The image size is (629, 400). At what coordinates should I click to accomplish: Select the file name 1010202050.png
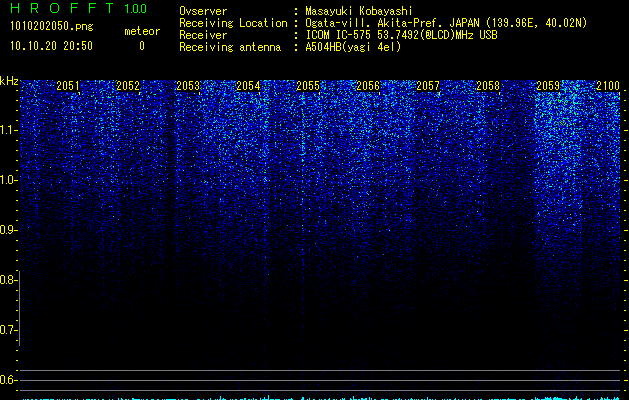click(52, 26)
